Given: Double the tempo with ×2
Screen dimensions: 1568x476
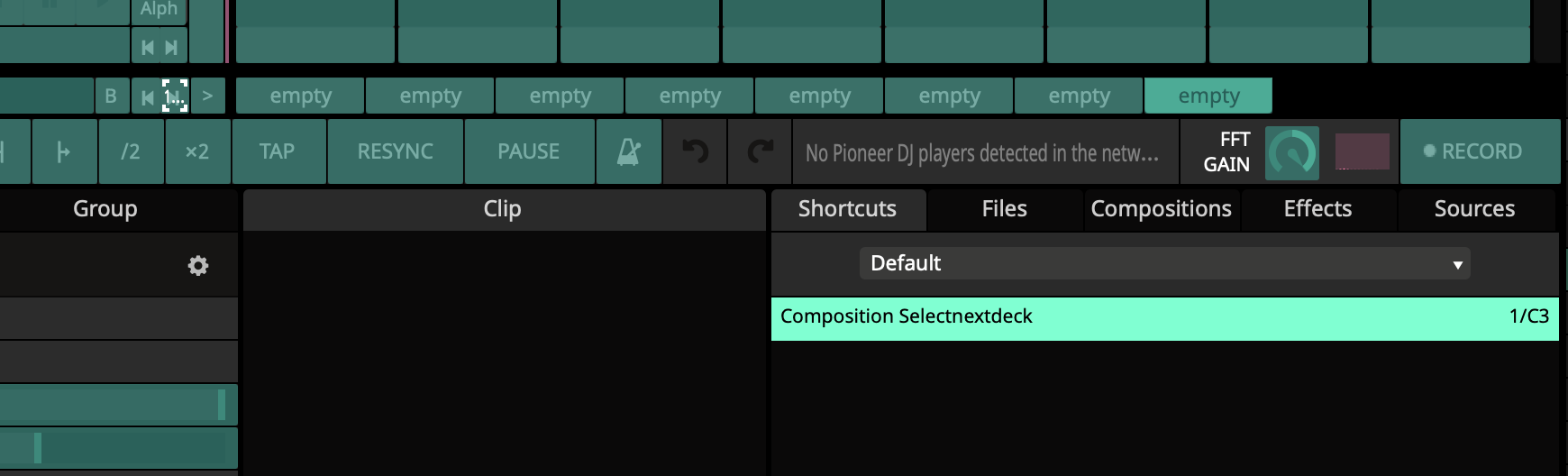Looking at the screenshot, I should pyautogui.click(x=197, y=151).
